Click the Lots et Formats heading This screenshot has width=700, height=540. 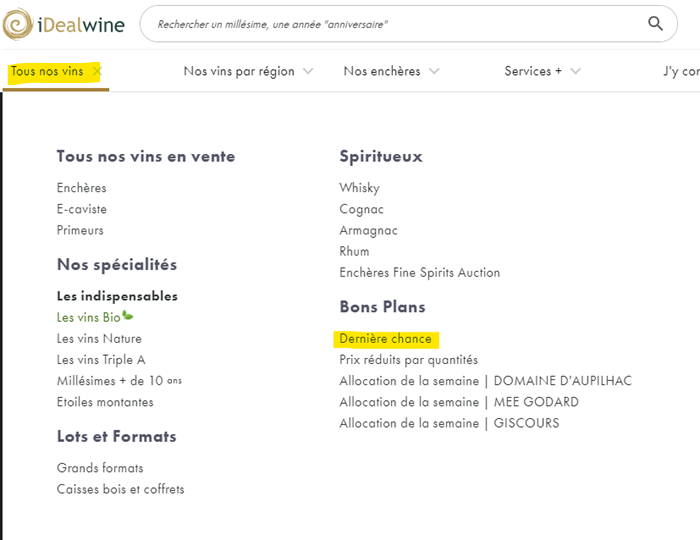click(x=117, y=436)
